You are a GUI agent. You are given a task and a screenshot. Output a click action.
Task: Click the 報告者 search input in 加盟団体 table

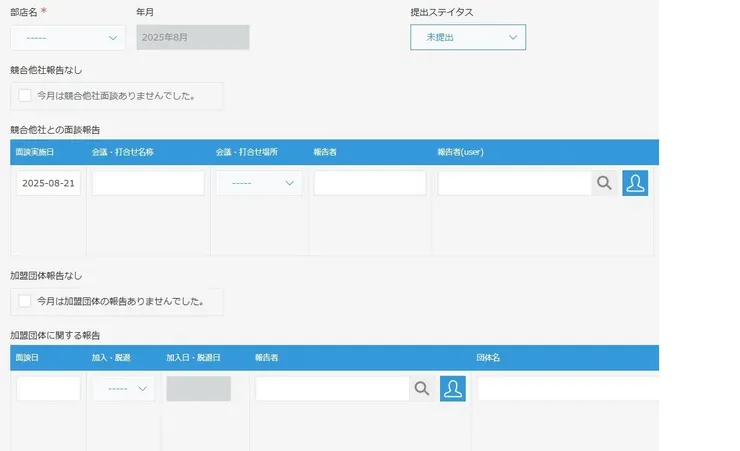[x=332, y=389]
